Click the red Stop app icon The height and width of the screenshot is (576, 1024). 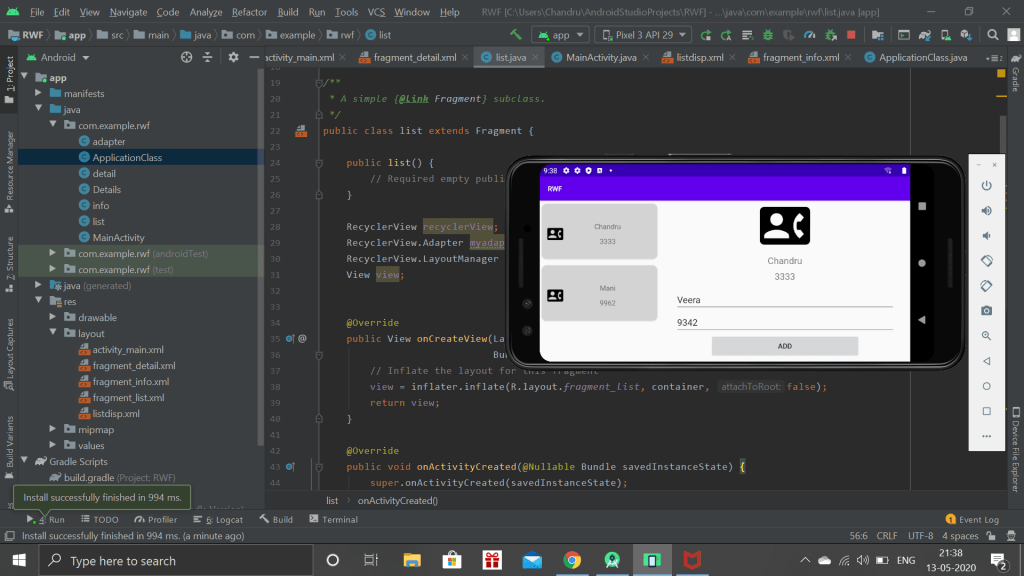tap(851, 34)
